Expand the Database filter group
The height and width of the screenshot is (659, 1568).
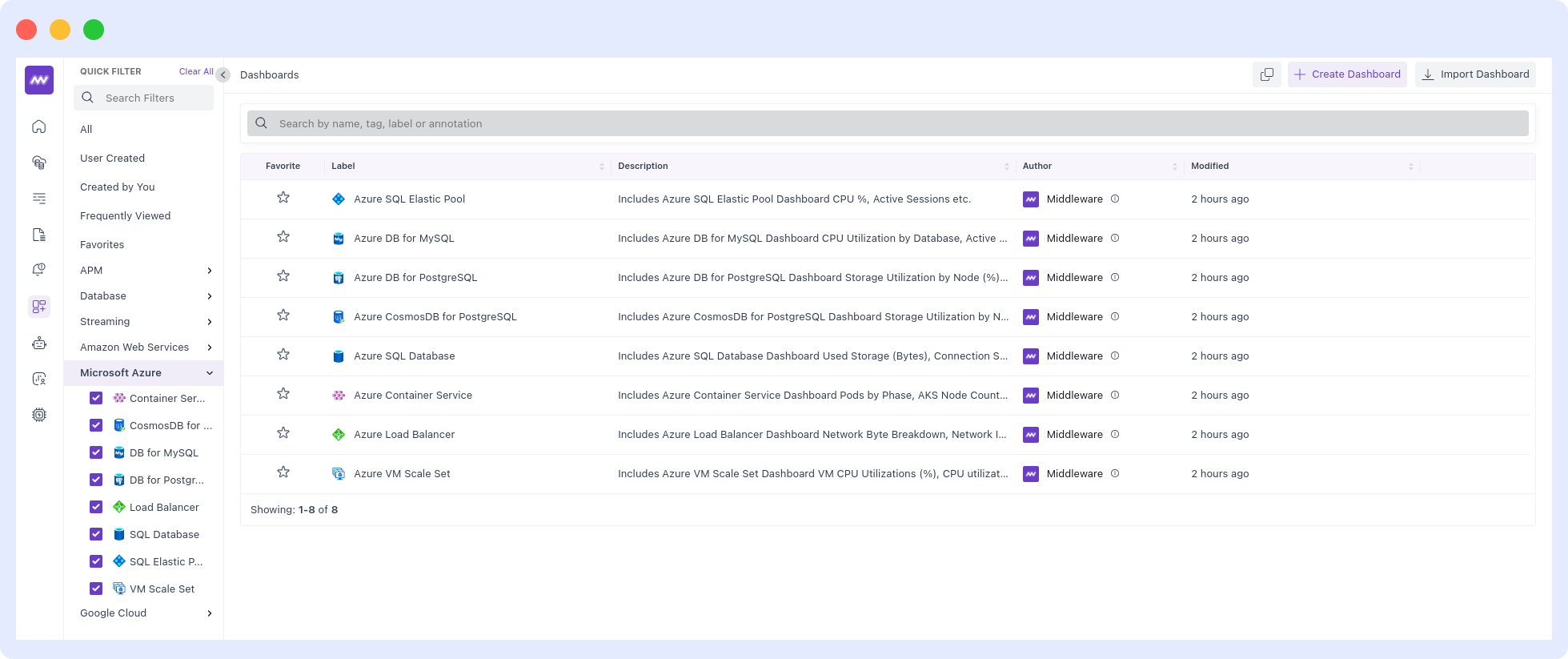point(210,296)
